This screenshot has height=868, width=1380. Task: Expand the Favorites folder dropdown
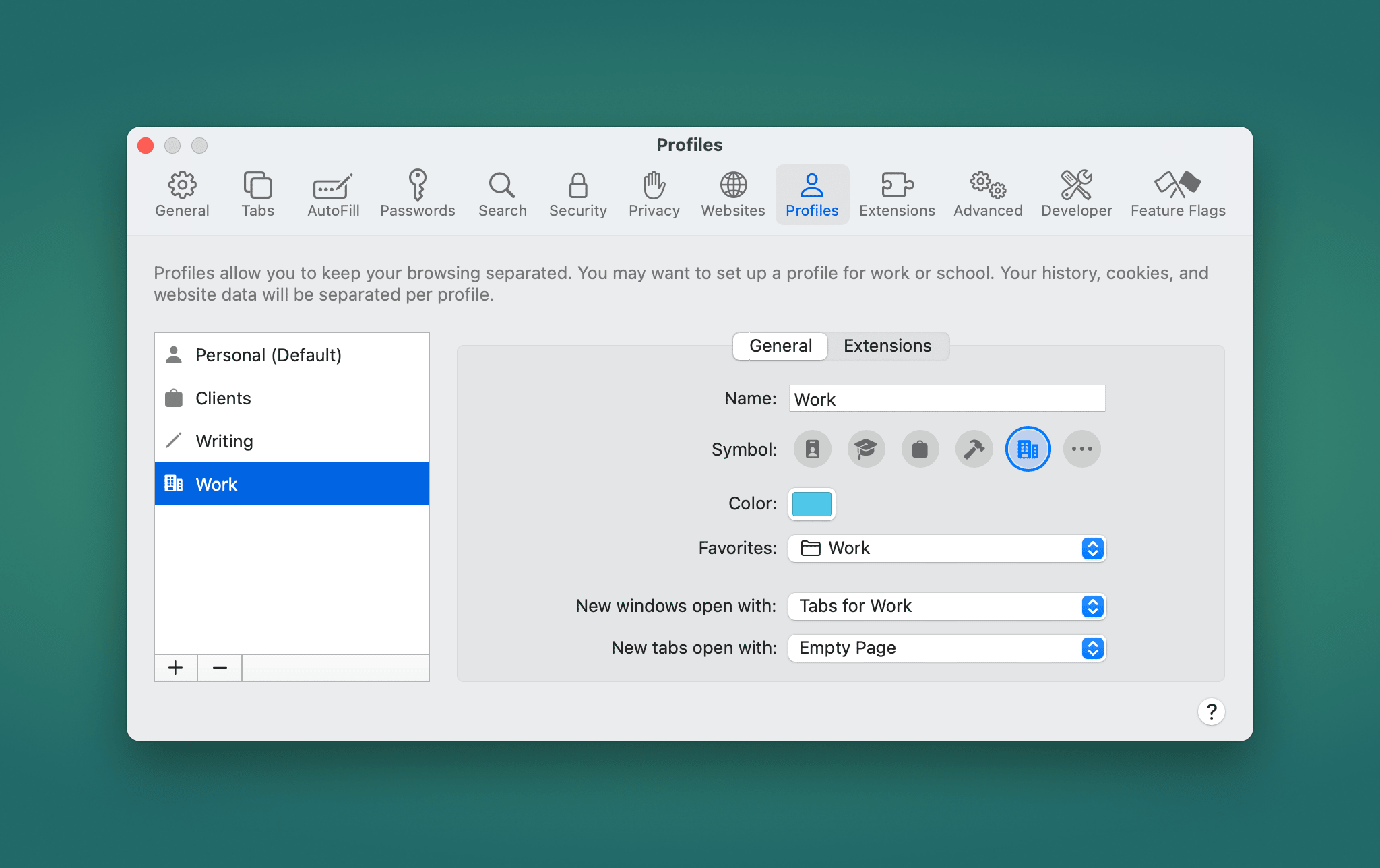[x=1092, y=548]
